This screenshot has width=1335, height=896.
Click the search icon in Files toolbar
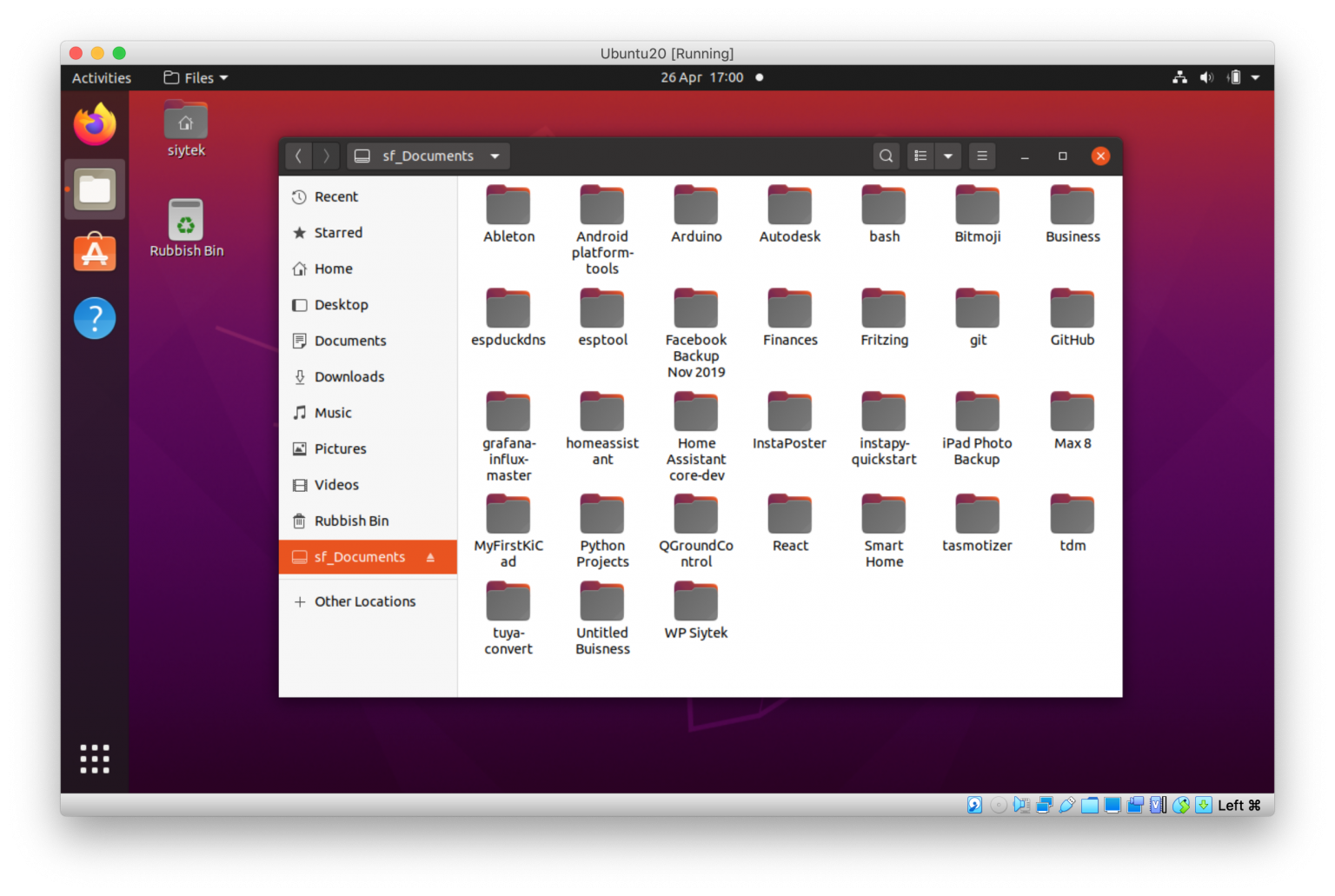pyautogui.click(x=885, y=156)
